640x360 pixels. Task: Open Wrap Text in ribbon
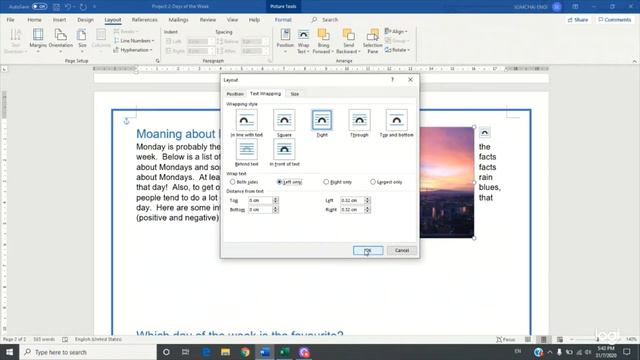coord(303,41)
